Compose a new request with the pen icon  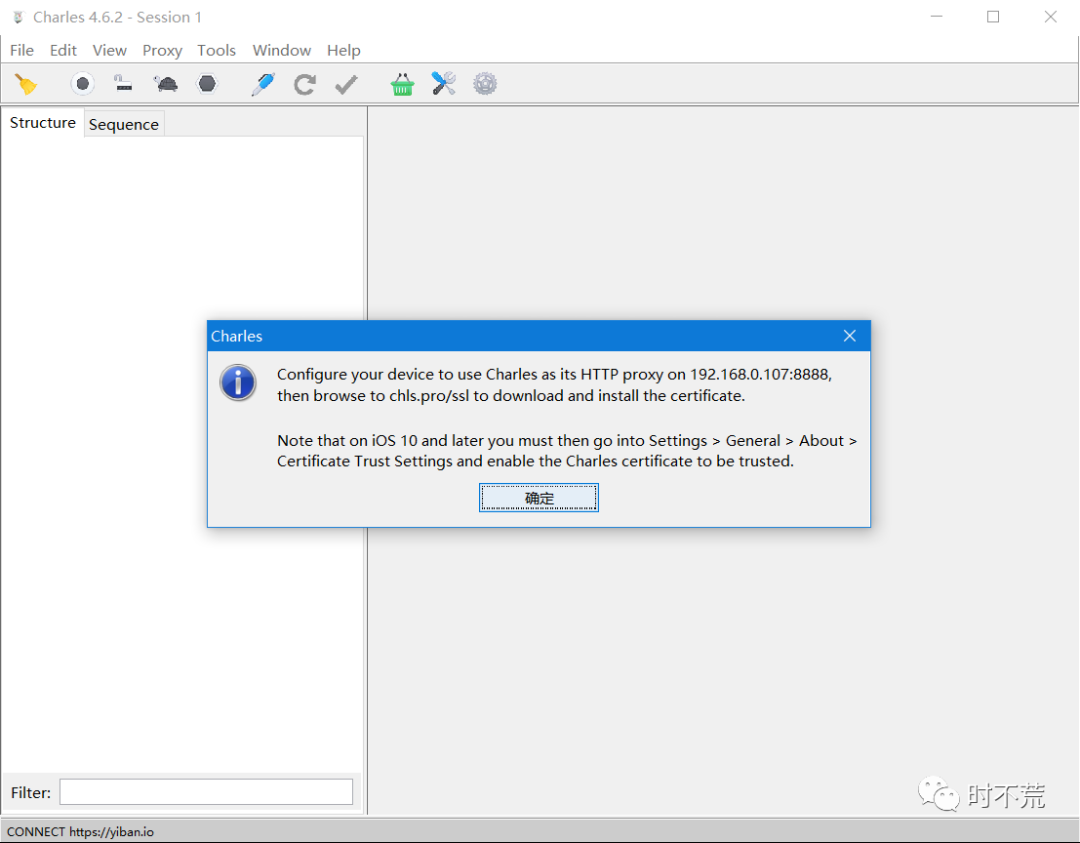pyautogui.click(x=263, y=84)
